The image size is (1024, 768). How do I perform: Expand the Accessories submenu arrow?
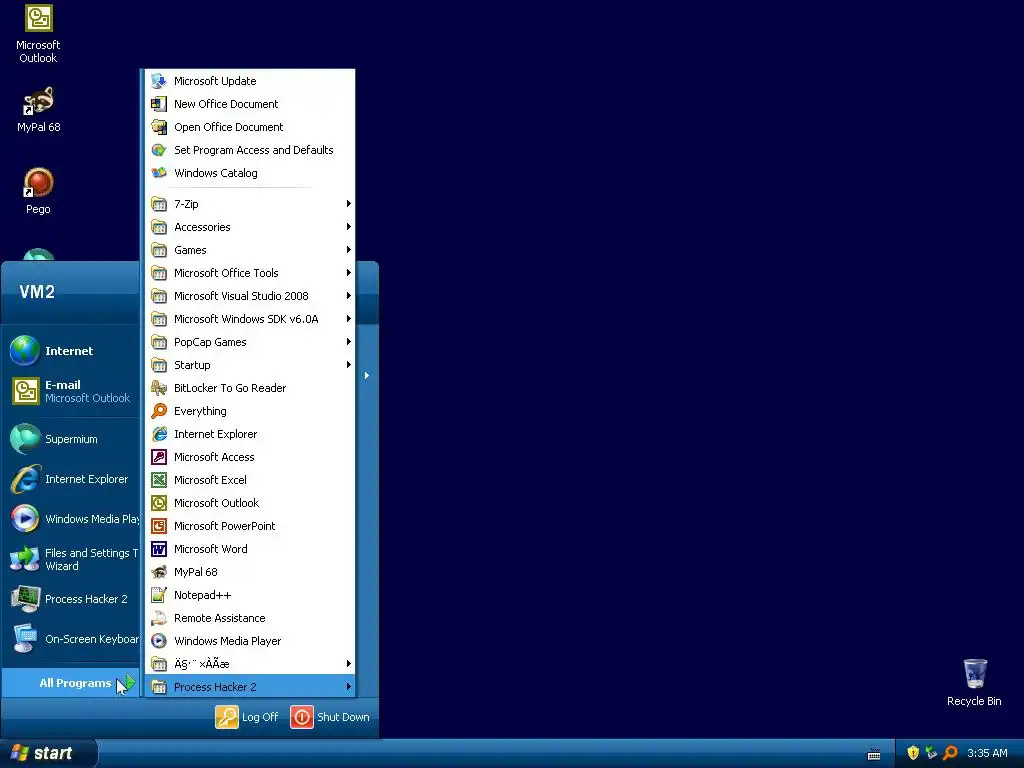pyautogui.click(x=349, y=227)
